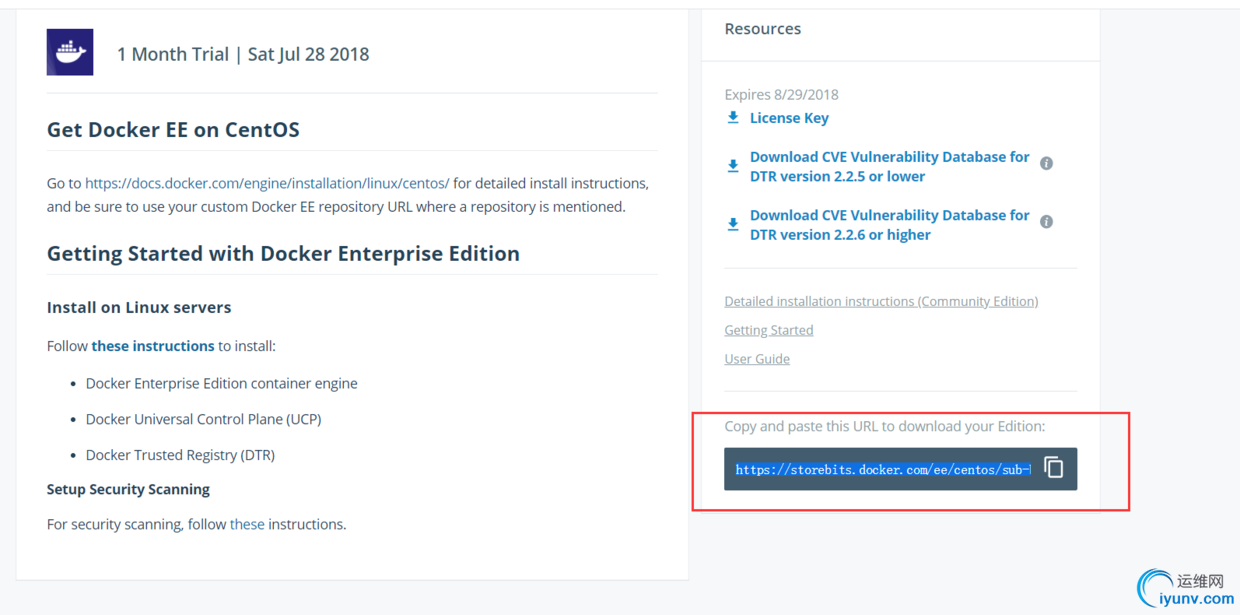Viewport: 1240px width, 615px height.
Task: Click the Docker whale logo icon
Action: pyautogui.click(x=70, y=52)
